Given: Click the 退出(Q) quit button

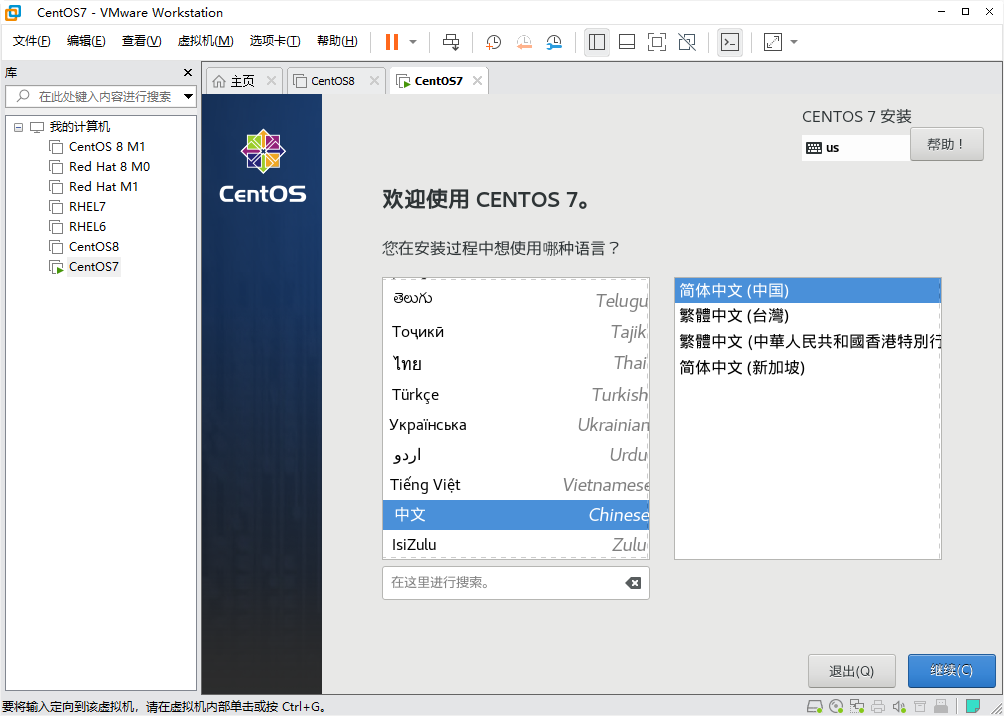Looking at the screenshot, I should [x=851, y=671].
